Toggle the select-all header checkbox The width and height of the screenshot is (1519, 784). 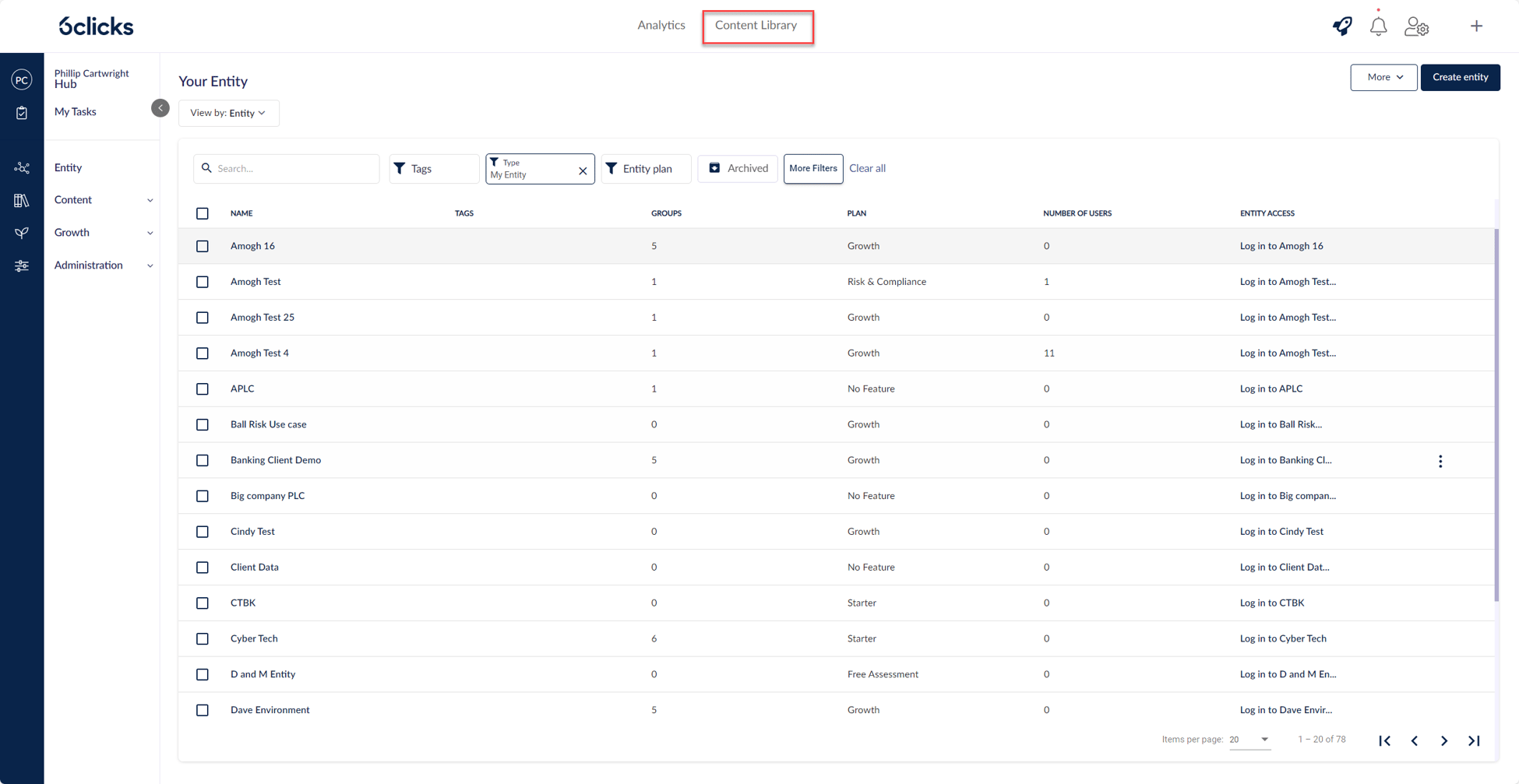[x=203, y=213]
